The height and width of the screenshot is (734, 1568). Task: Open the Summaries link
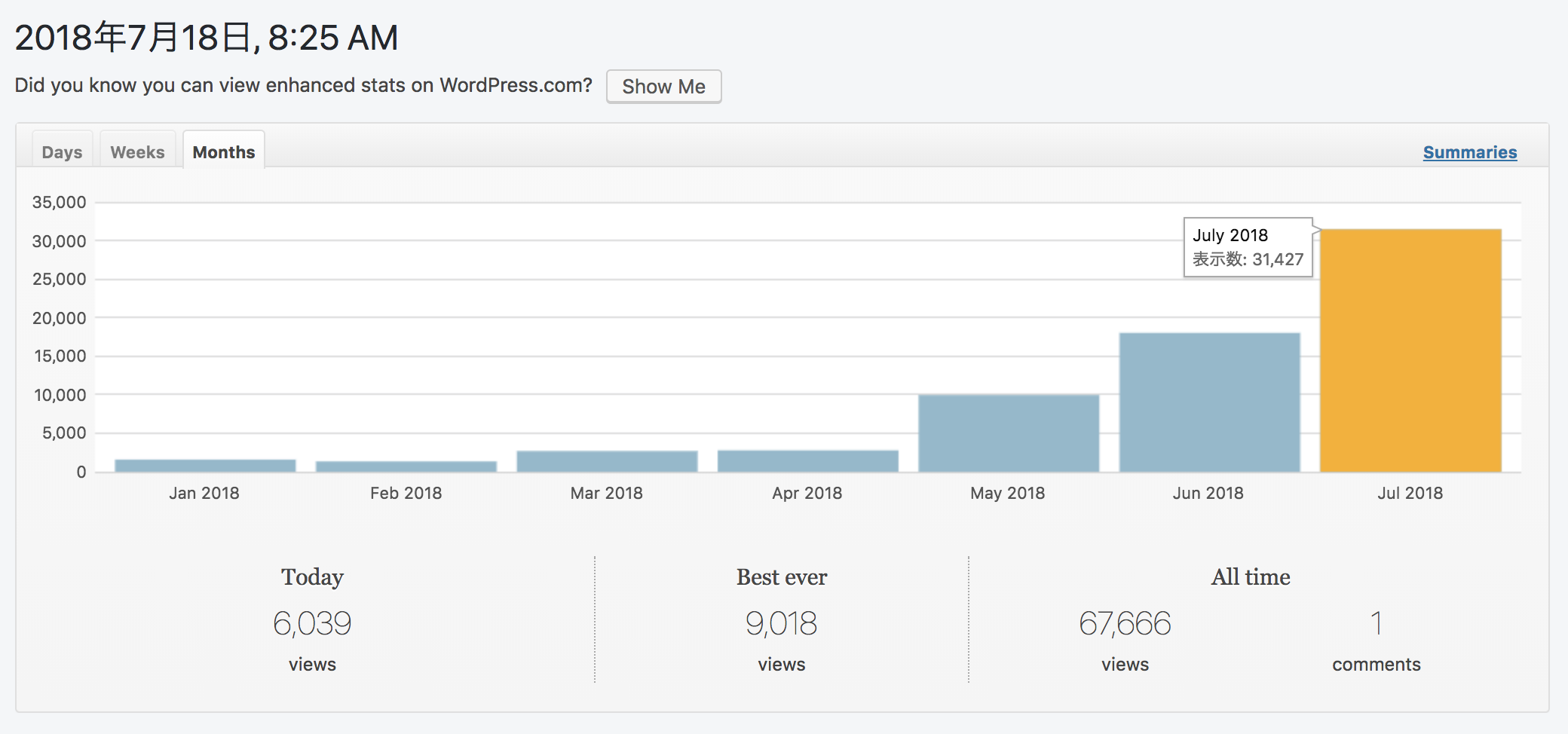coord(1470,152)
